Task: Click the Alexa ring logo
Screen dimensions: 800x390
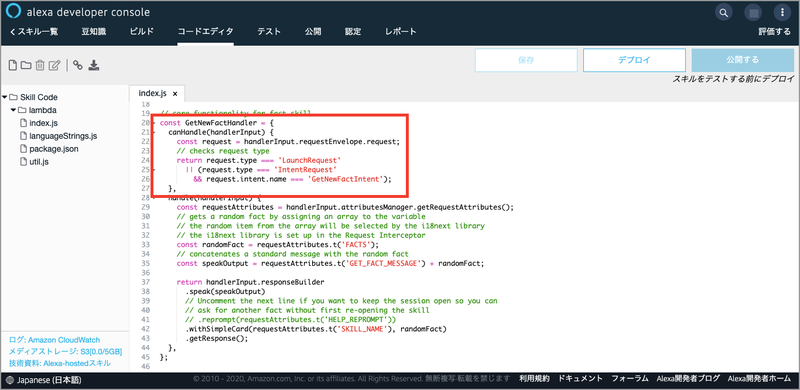Action: (13, 12)
